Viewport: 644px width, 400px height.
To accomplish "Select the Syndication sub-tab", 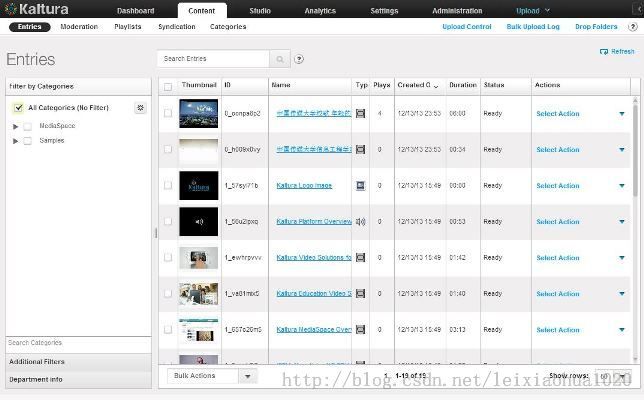I will (177, 27).
